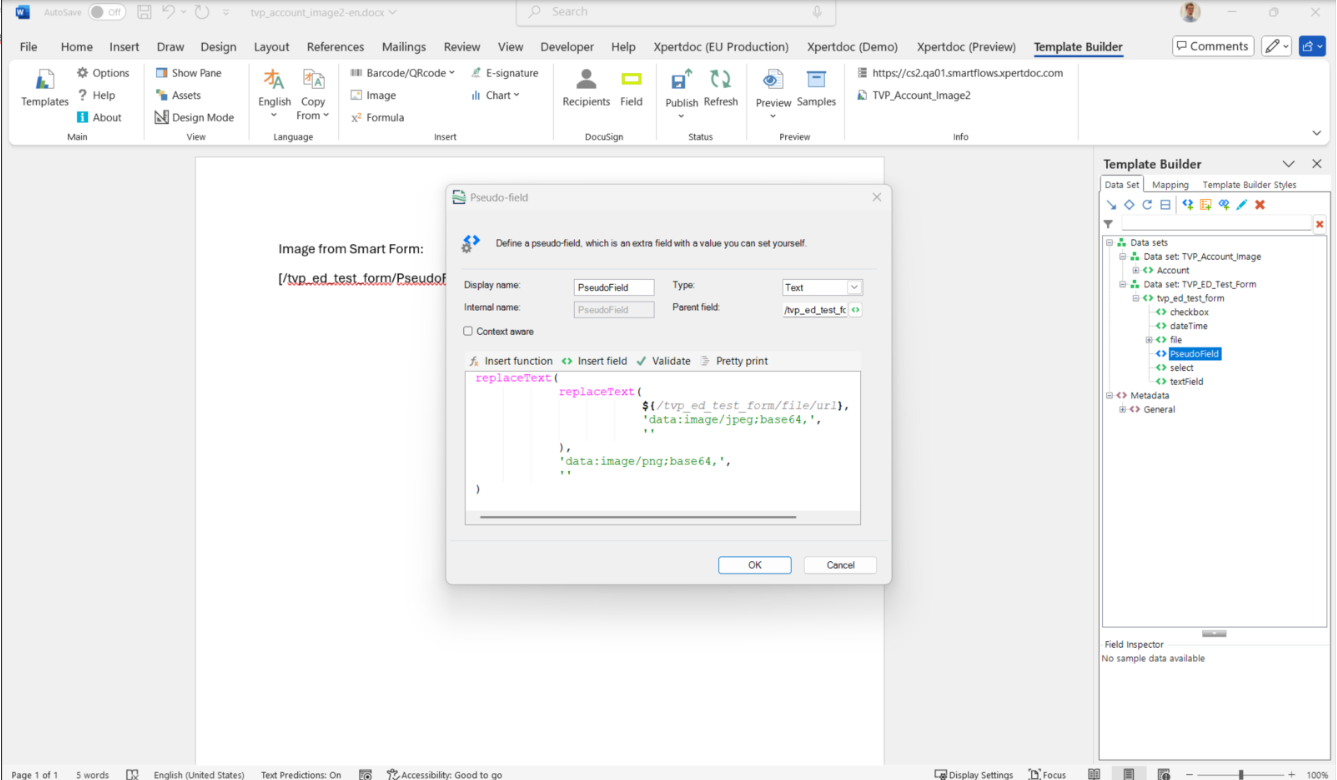Click OK in the Pseudo-field dialog
Screen dimensions: 1337x780
(x=755, y=565)
